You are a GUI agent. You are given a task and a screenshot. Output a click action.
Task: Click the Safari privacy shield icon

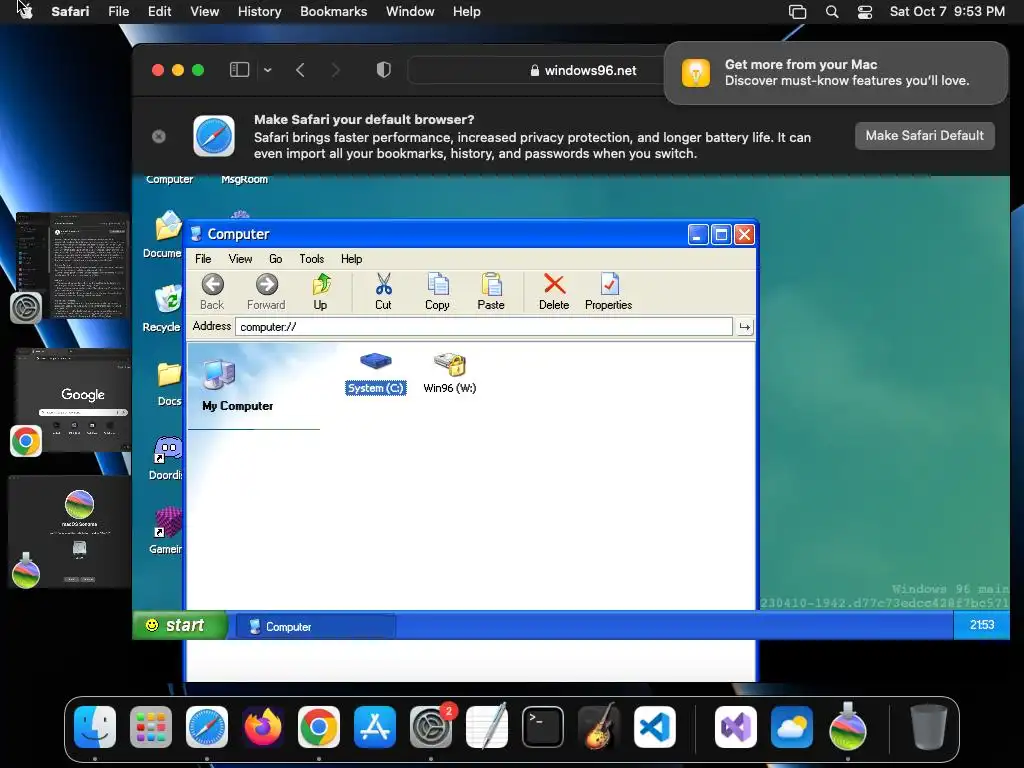tap(384, 70)
